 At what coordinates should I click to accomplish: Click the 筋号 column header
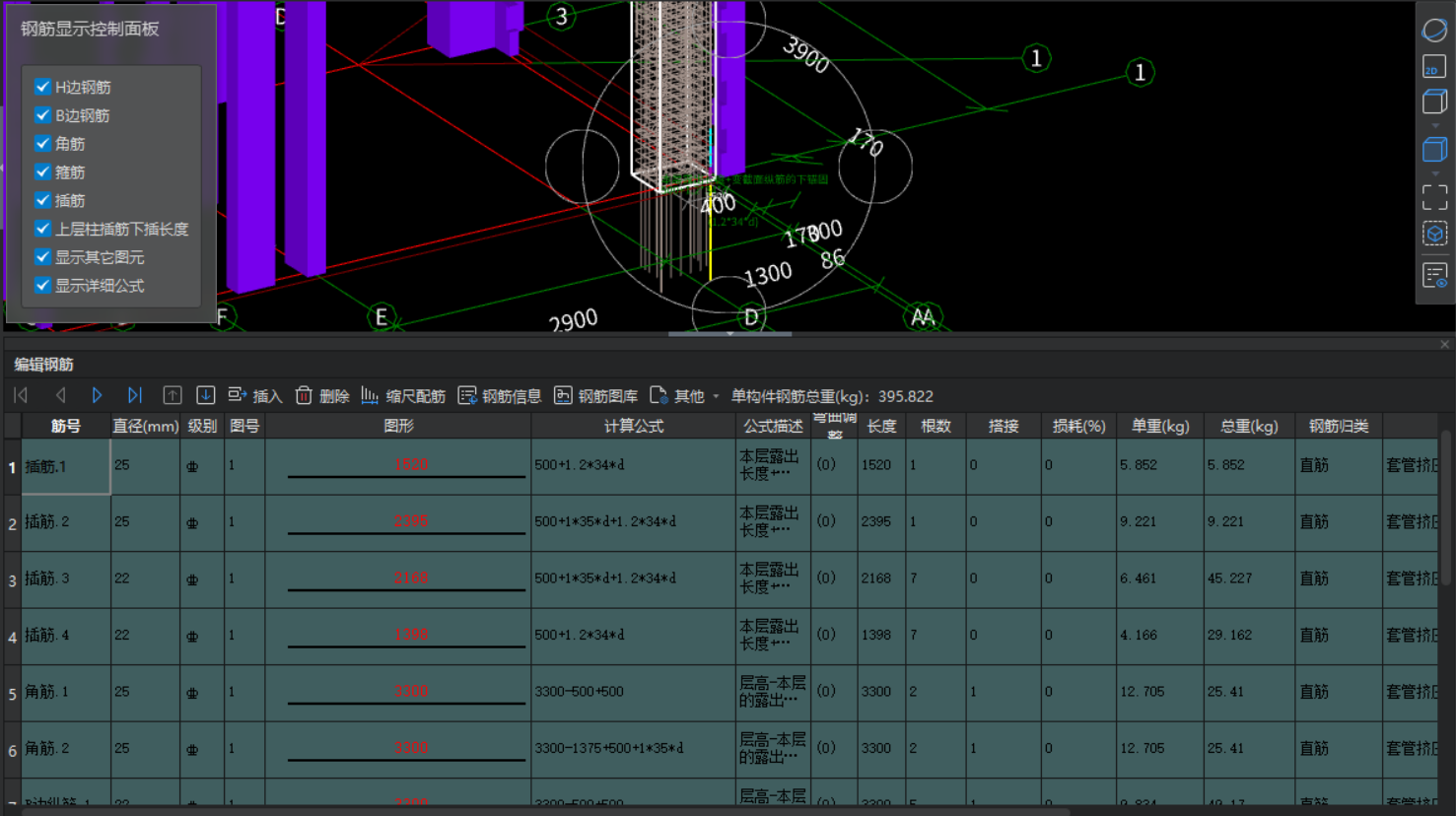coord(66,426)
